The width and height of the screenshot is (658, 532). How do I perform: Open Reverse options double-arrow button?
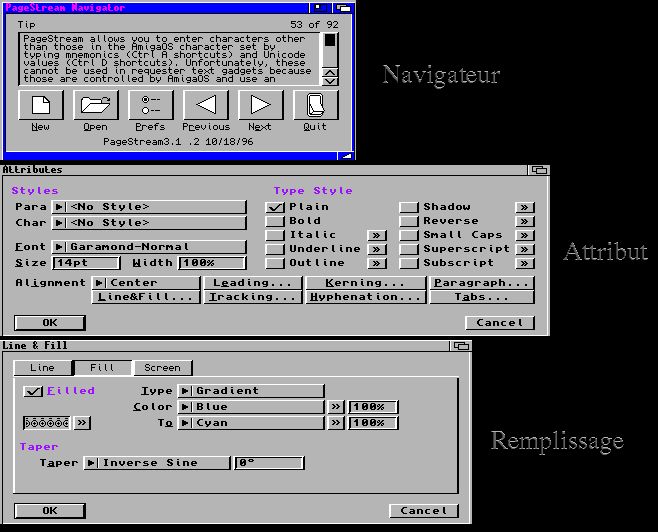click(x=525, y=221)
